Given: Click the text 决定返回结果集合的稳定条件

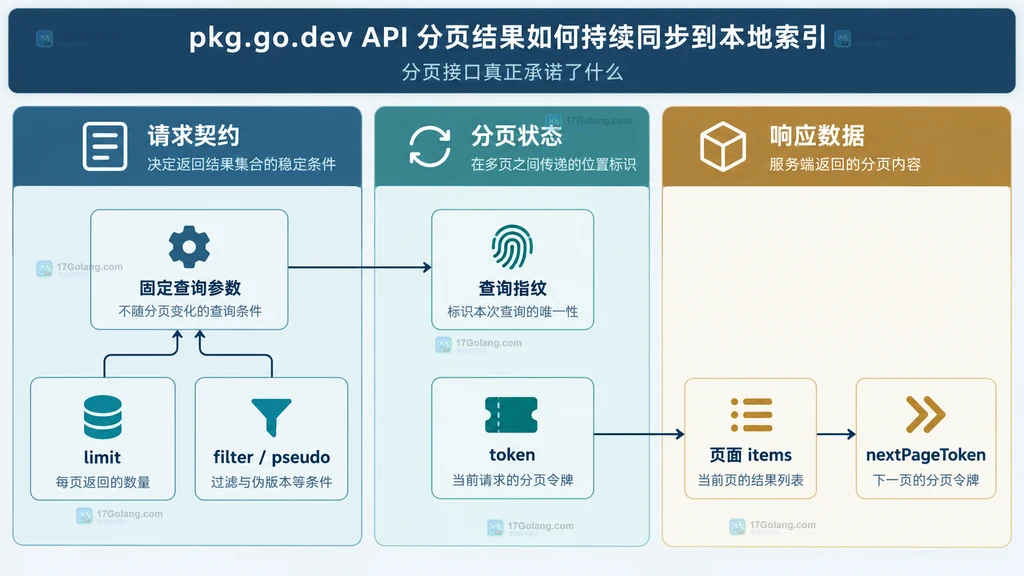Looking at the screenshot, I should (242, 164).
